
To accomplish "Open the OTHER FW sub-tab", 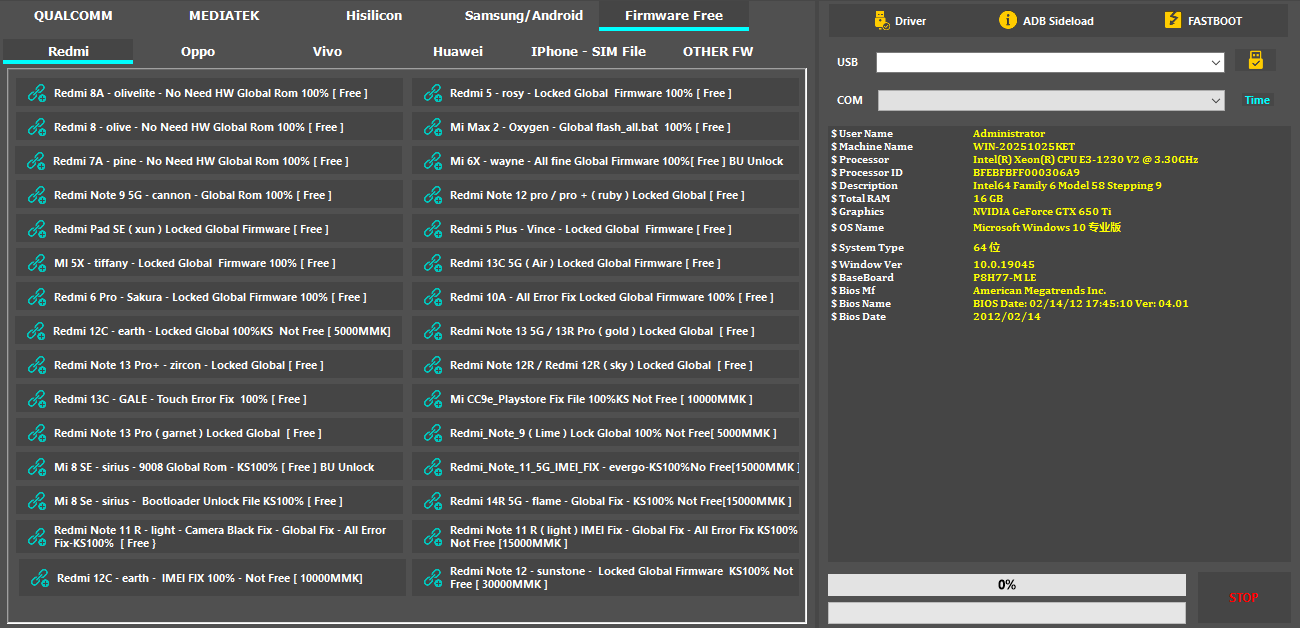I will (x=718, y=52).
